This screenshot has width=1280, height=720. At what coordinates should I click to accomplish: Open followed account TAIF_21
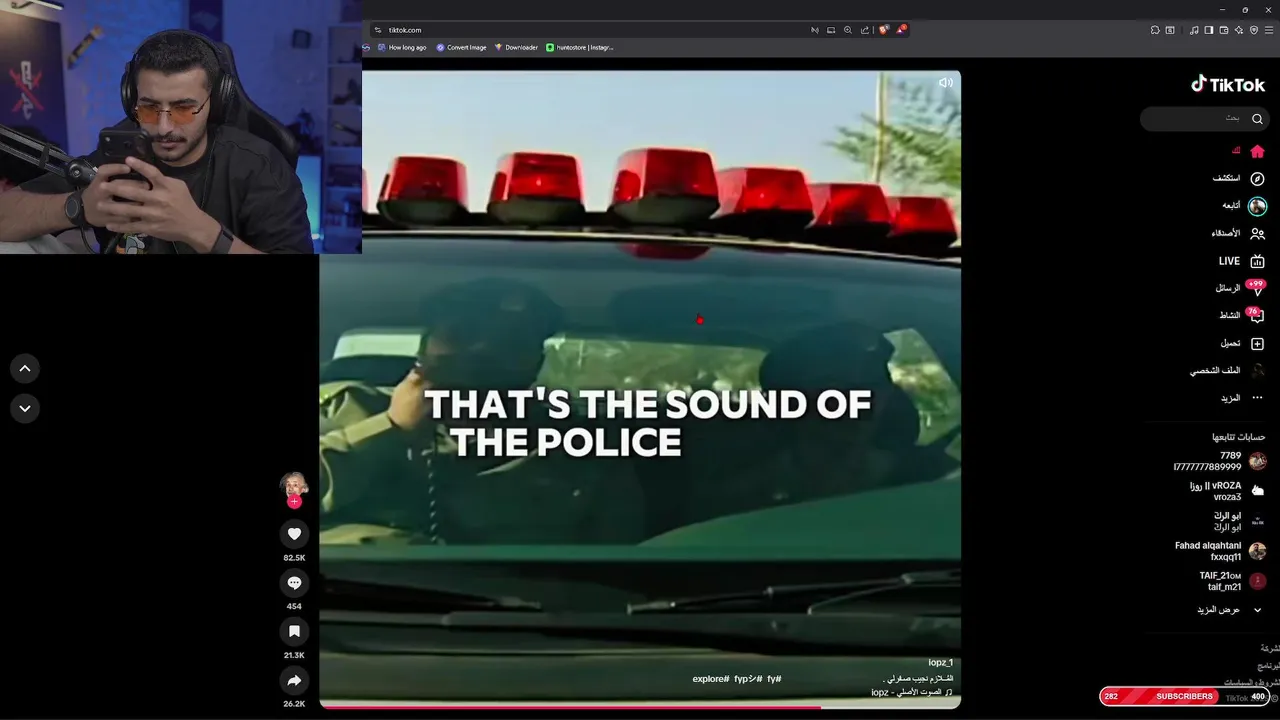pyautogui.click(x=1233, y=581)
